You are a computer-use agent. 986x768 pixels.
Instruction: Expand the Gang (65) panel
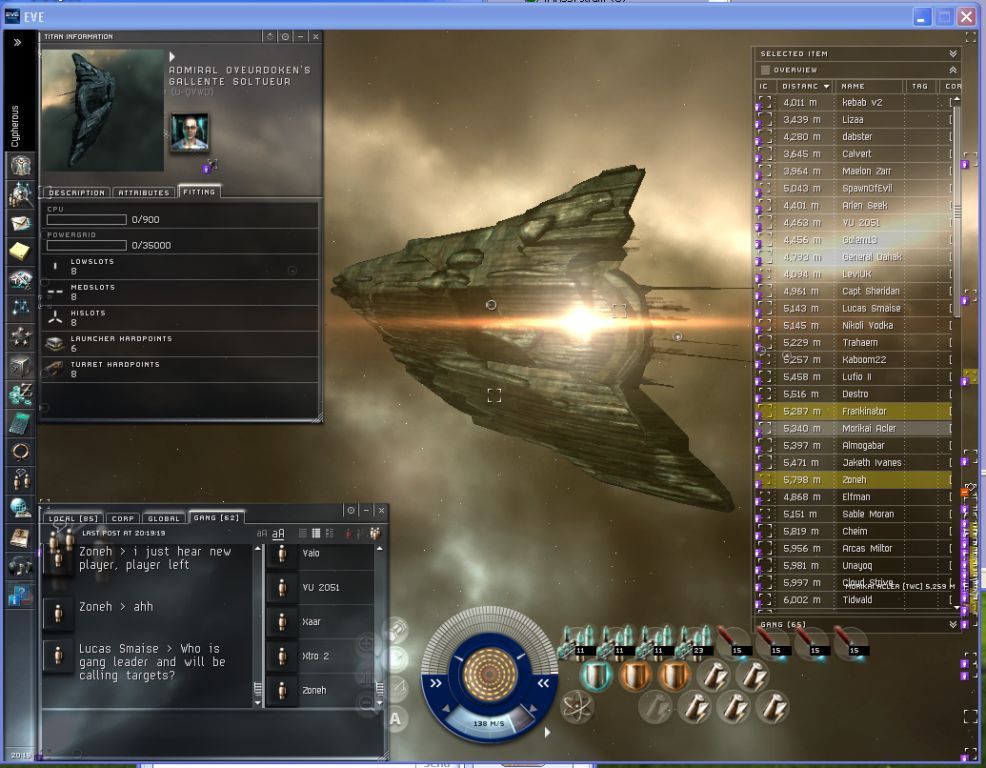[953, 625]
